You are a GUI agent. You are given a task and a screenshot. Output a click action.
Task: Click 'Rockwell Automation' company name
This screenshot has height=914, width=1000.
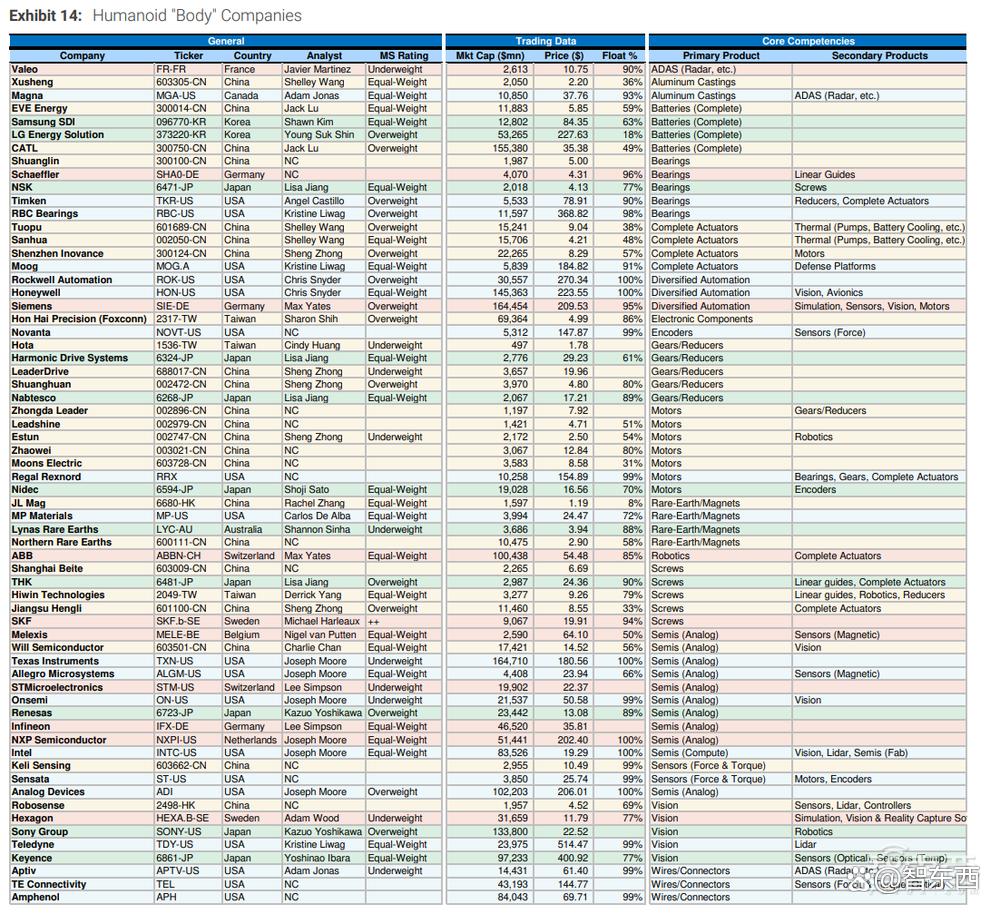[61, 279]
